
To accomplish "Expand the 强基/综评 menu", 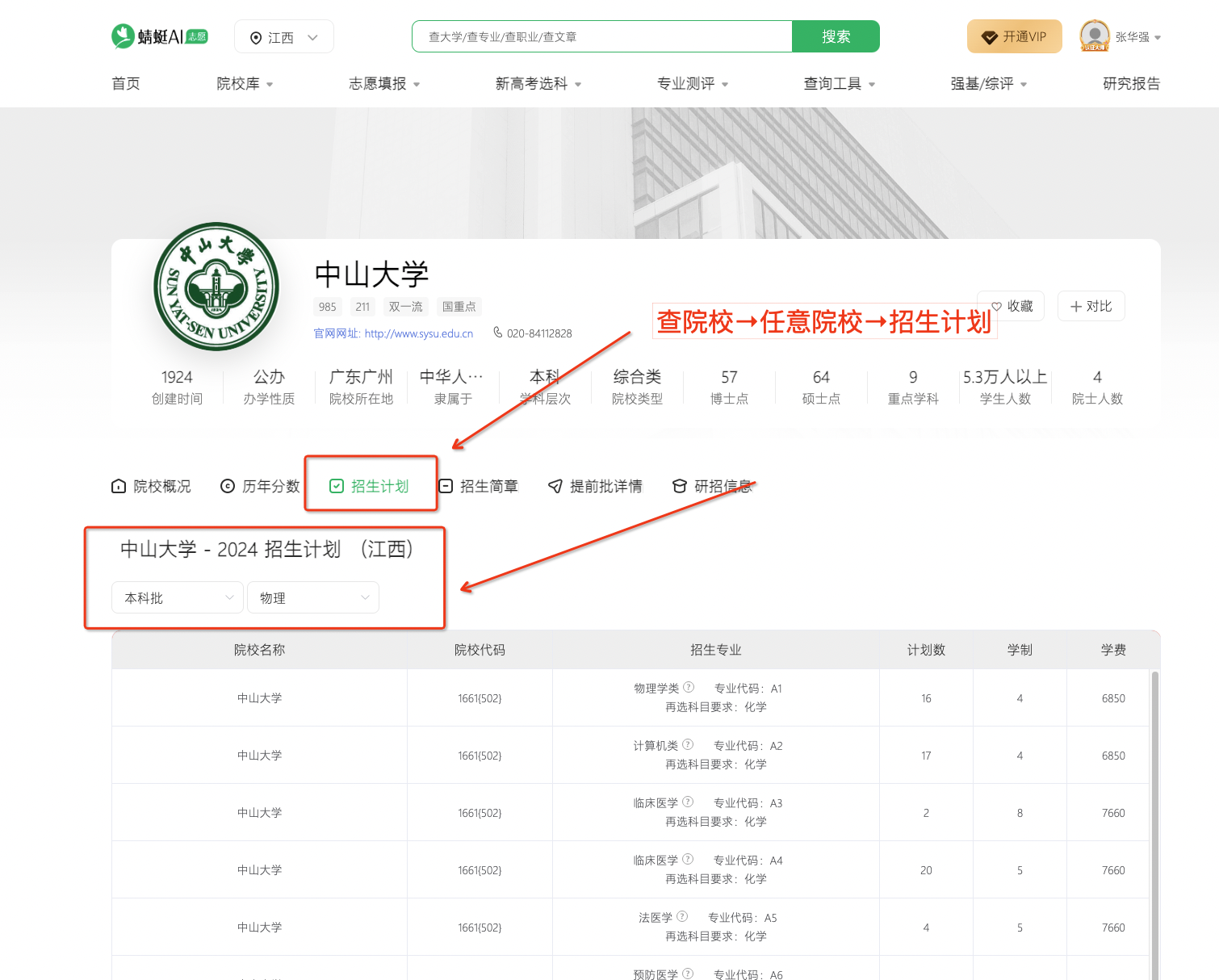I will click(989, 84).
